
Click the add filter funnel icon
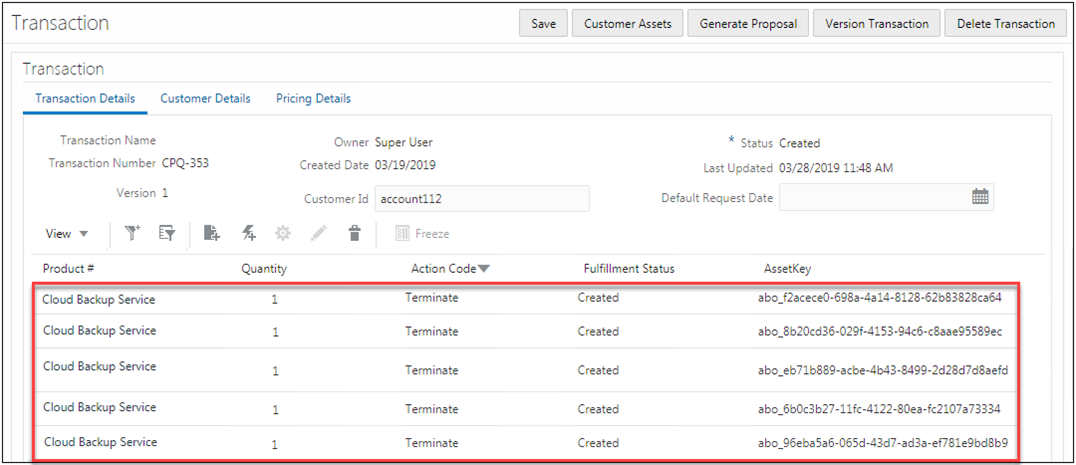[133, 233]
